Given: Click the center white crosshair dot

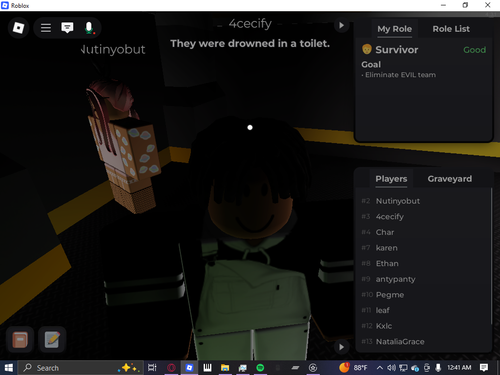Looking at the screenshot, I should point(250,127).
